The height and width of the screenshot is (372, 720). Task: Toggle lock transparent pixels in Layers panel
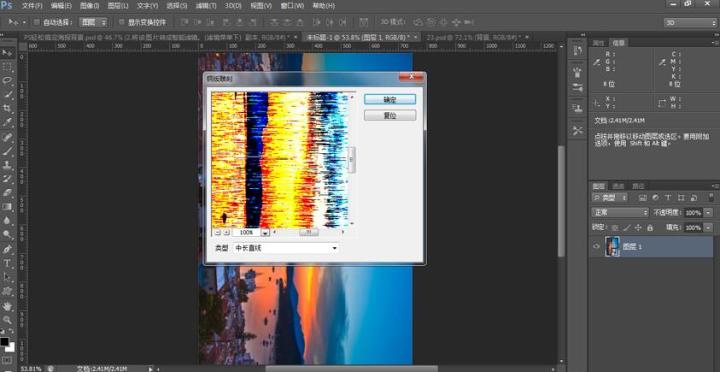point(615,228)
